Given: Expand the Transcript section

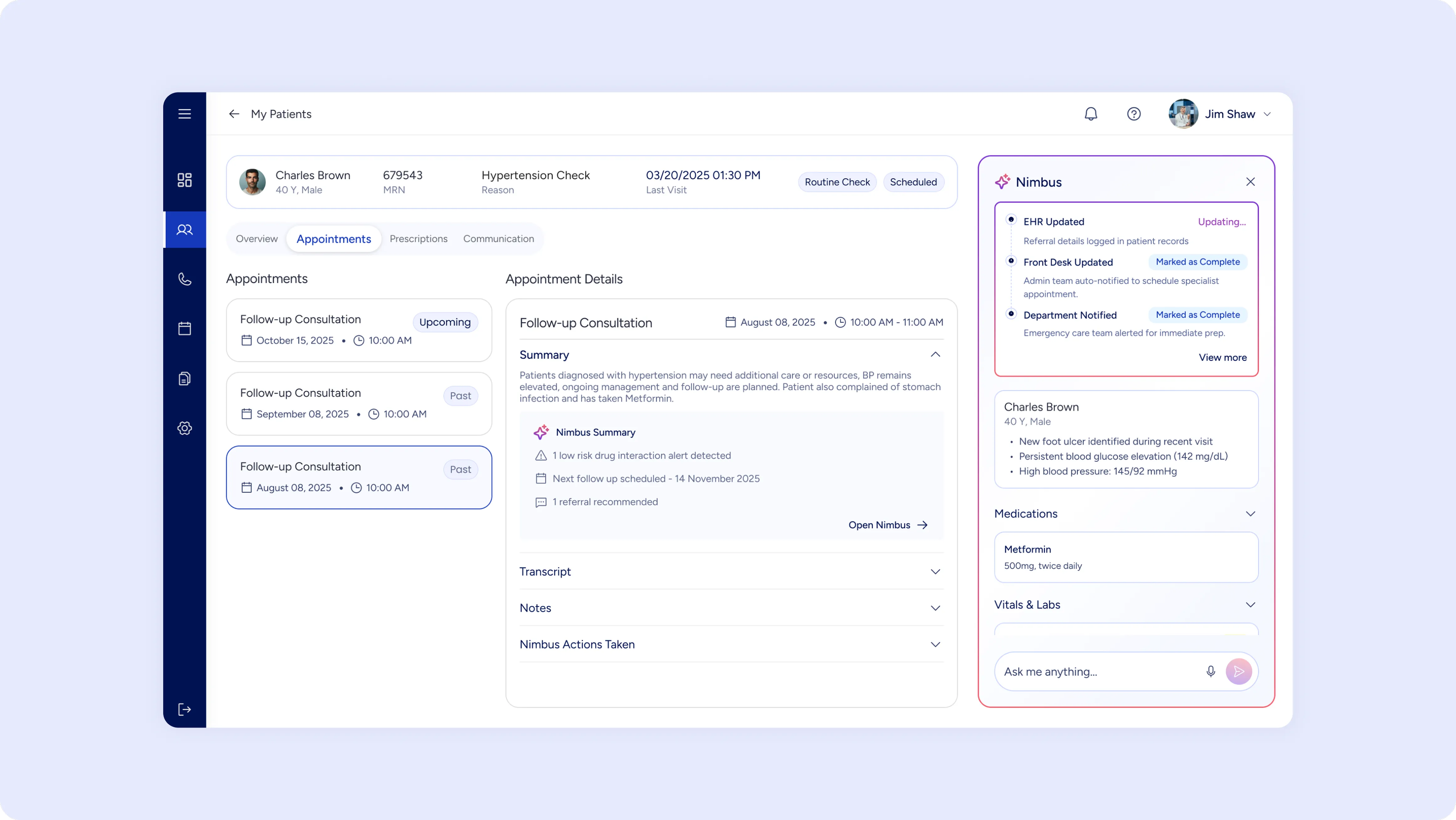Looking at the screenshot, I should click(935, 572).
